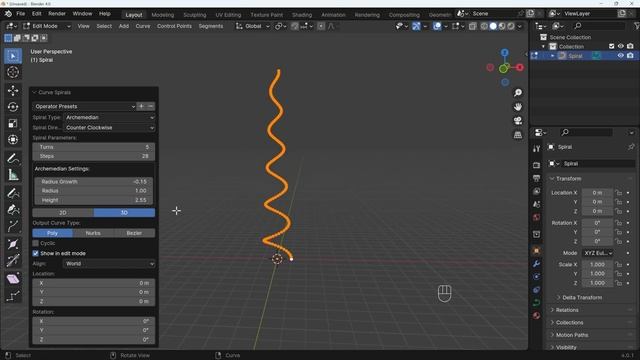Open the Curve menu in viewport header

[x=143, y=26]
